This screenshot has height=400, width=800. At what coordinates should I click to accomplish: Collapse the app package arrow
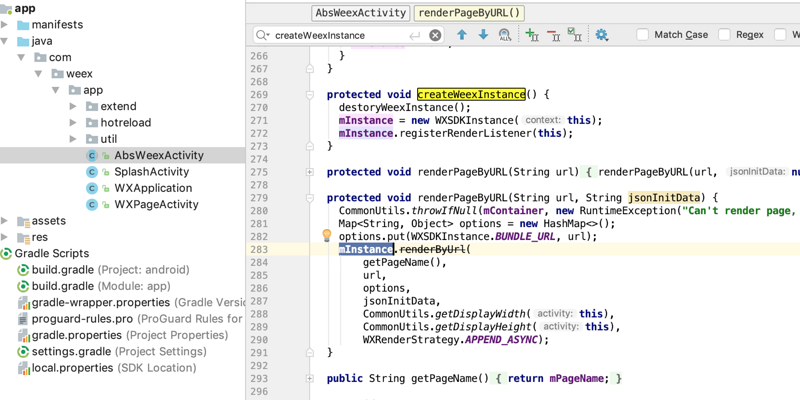coord(55,90)
